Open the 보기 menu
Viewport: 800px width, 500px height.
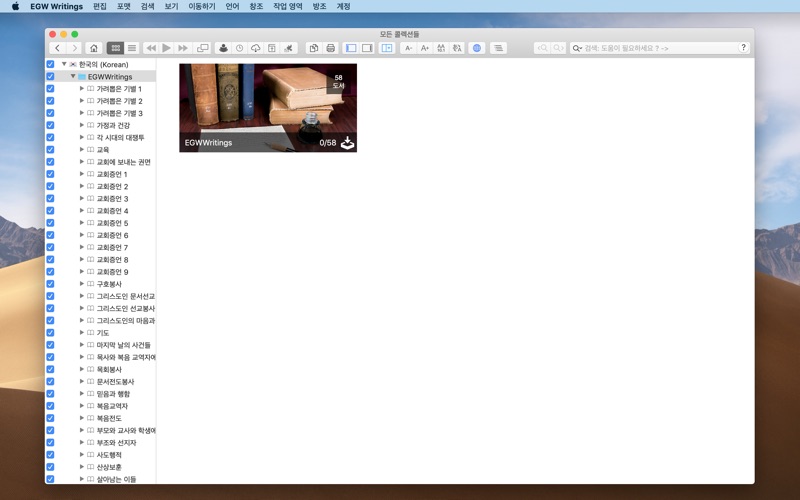click(x=171, y=6)
